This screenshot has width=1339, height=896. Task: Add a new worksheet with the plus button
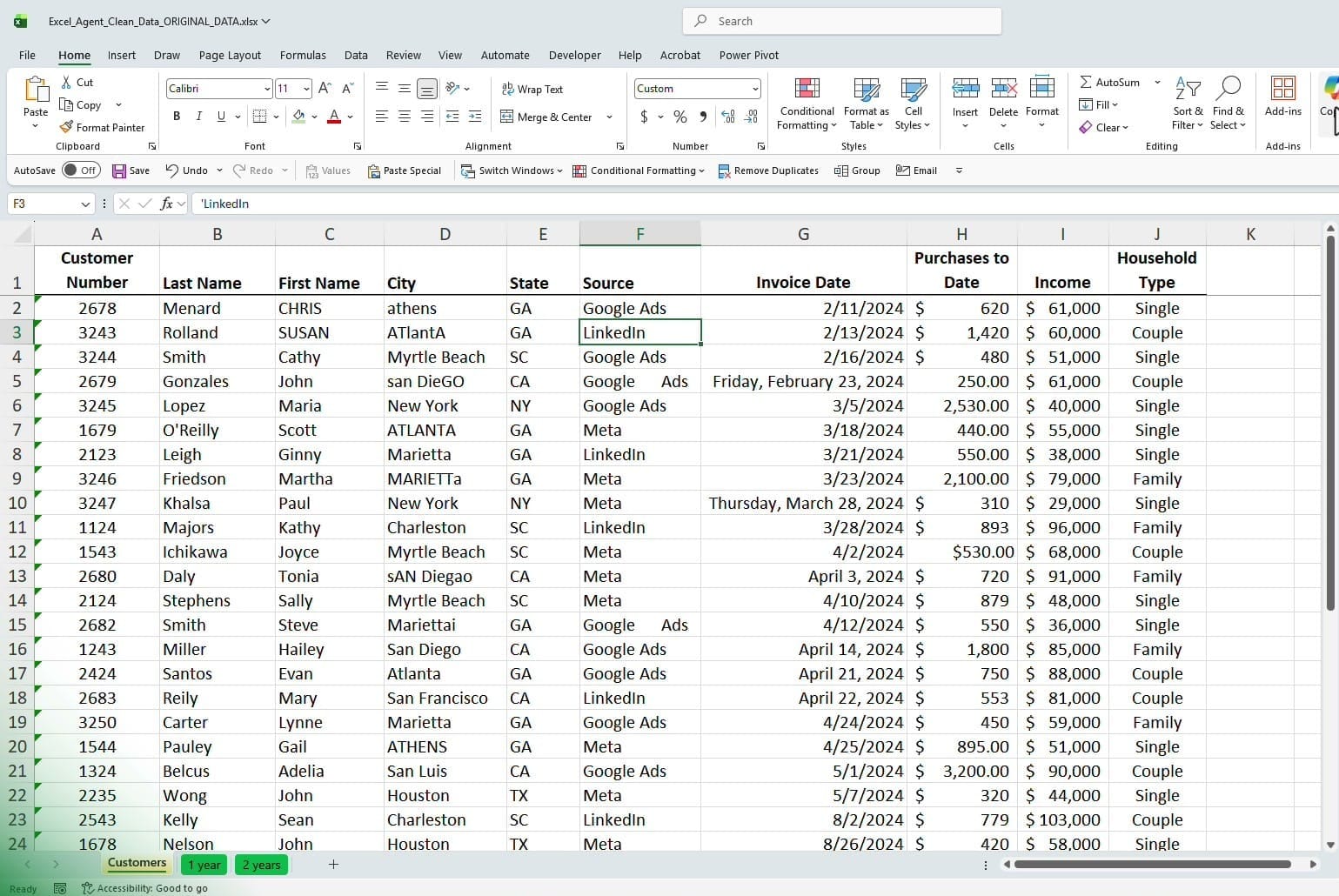click(x=333, y=864)
